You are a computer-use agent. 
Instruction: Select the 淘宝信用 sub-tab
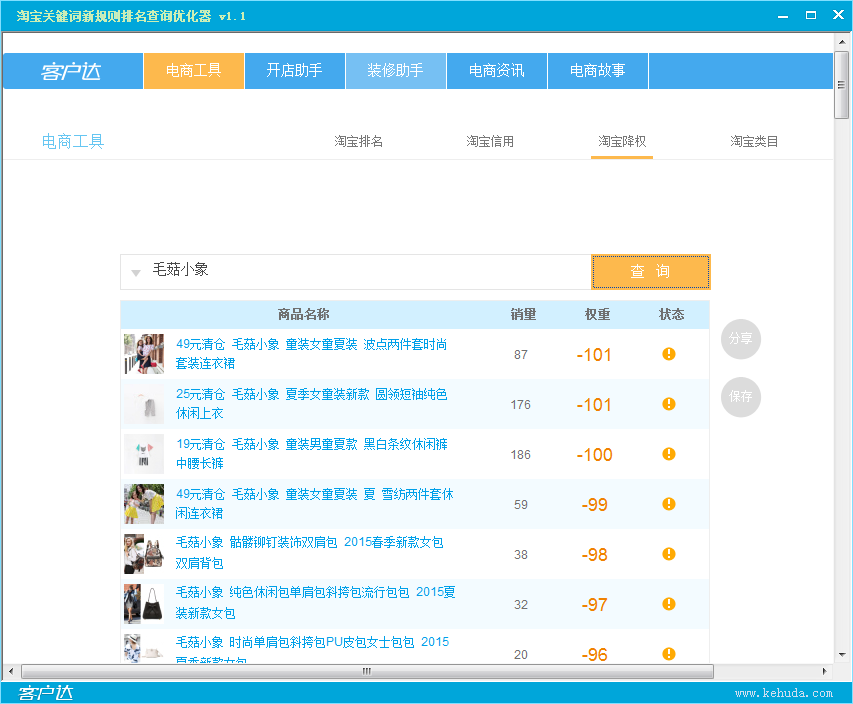[x=490, y=141]
